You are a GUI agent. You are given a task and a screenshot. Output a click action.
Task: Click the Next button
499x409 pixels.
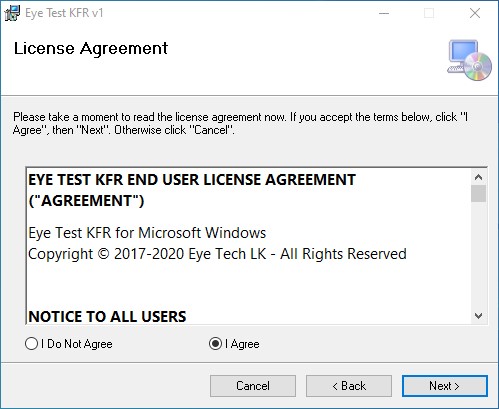pyautogui.click(x=445, y=386)
